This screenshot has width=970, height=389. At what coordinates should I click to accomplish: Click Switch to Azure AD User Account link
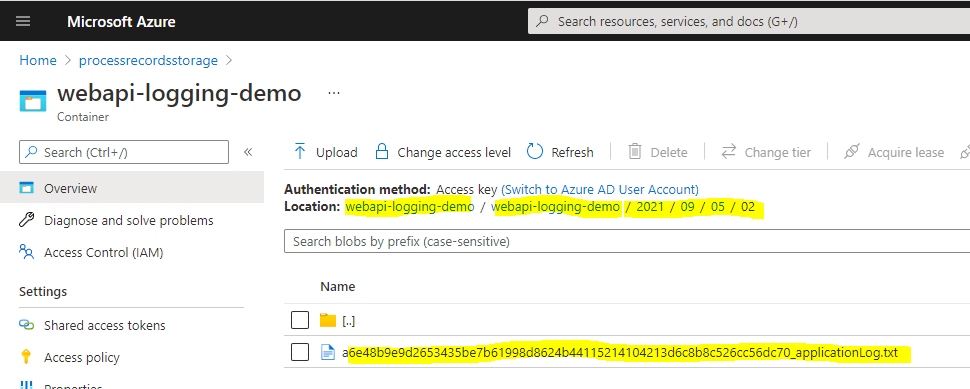tap(599, 189)
